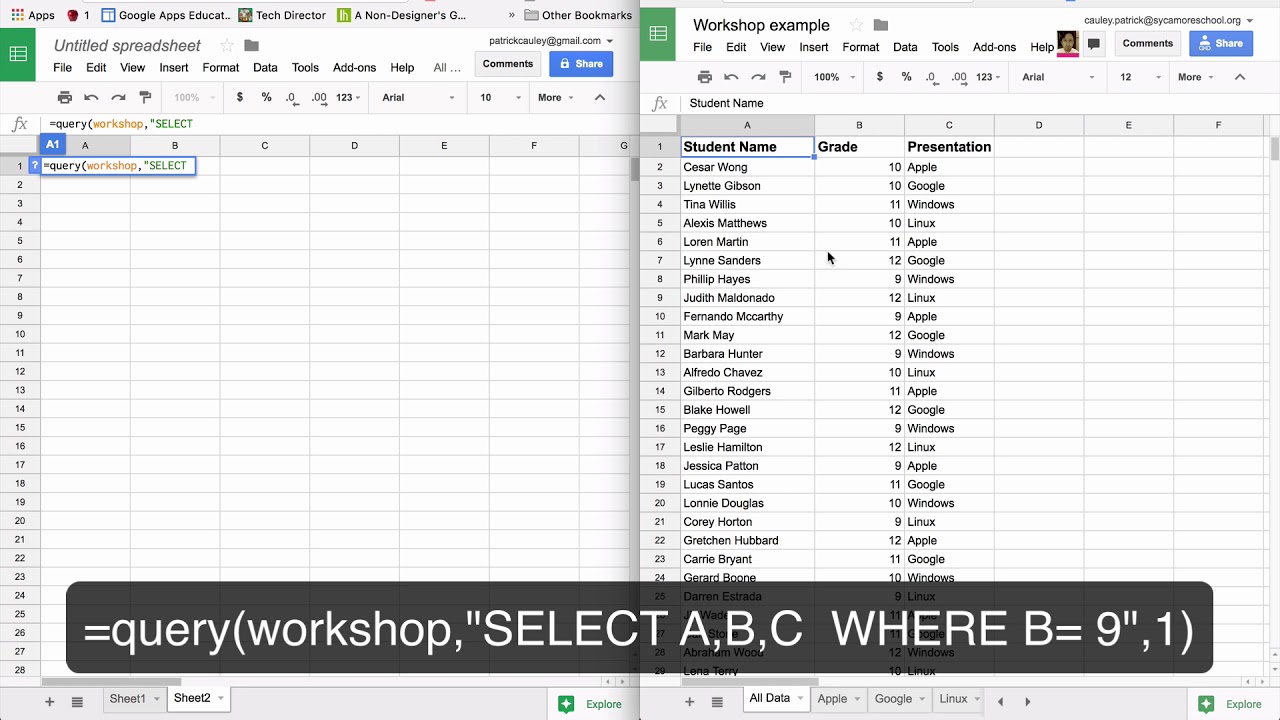Expand More toolbar options in Workshop example
This screenshot has width=1280, height=720.
click(1196, 77)
